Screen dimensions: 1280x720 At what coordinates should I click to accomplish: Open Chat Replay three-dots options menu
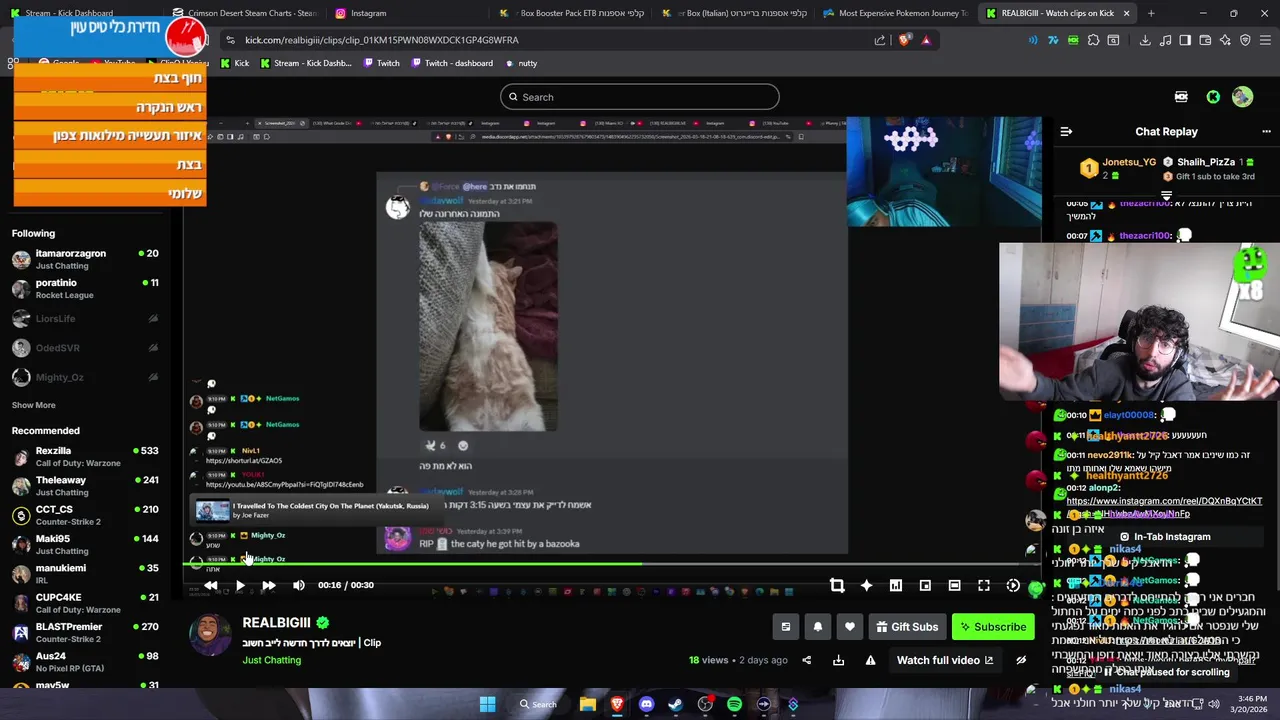click(x=1266, y=131)
